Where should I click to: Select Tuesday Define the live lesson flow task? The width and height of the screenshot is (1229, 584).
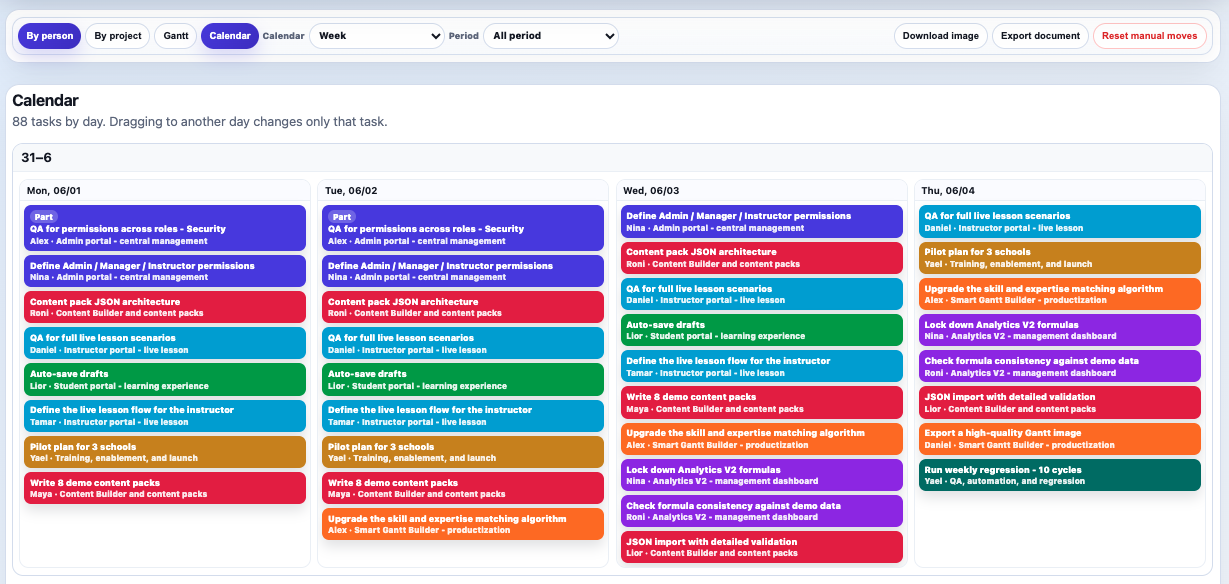click(x=463, y=416)
